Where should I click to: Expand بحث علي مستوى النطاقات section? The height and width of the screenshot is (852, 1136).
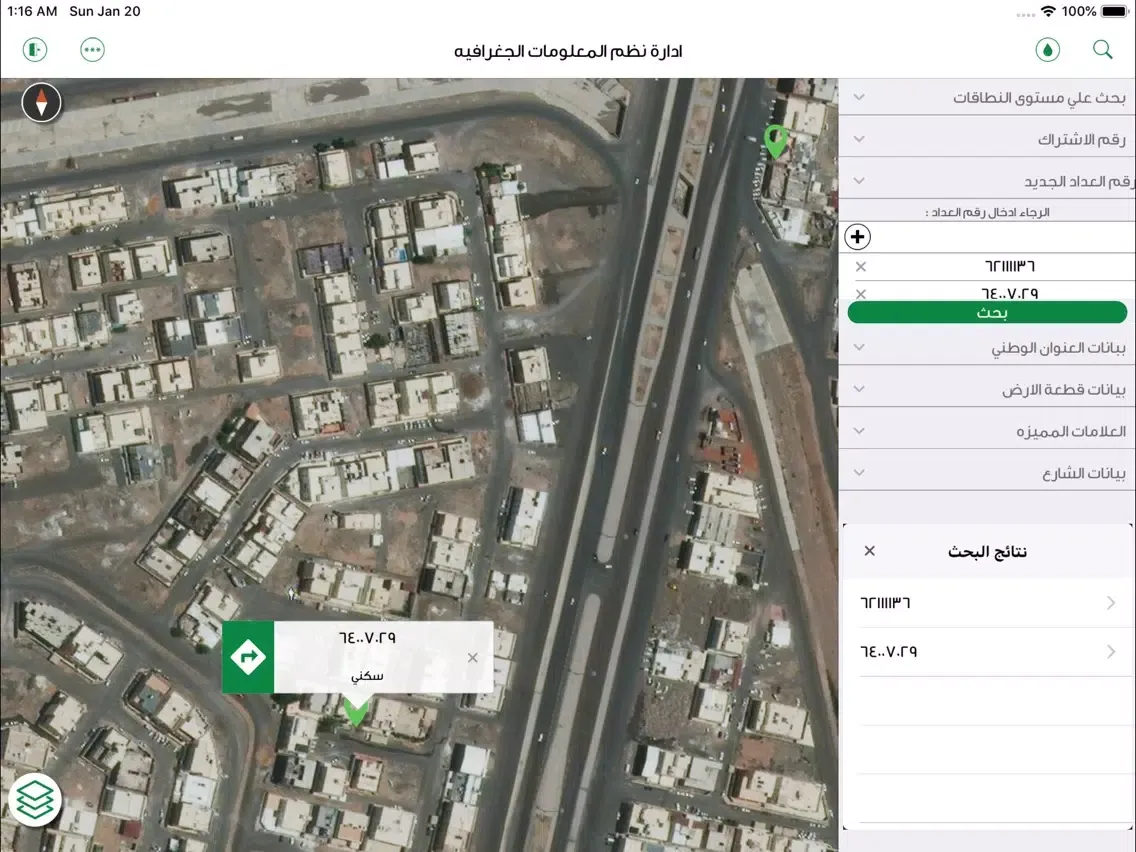(x=987, y=97)
